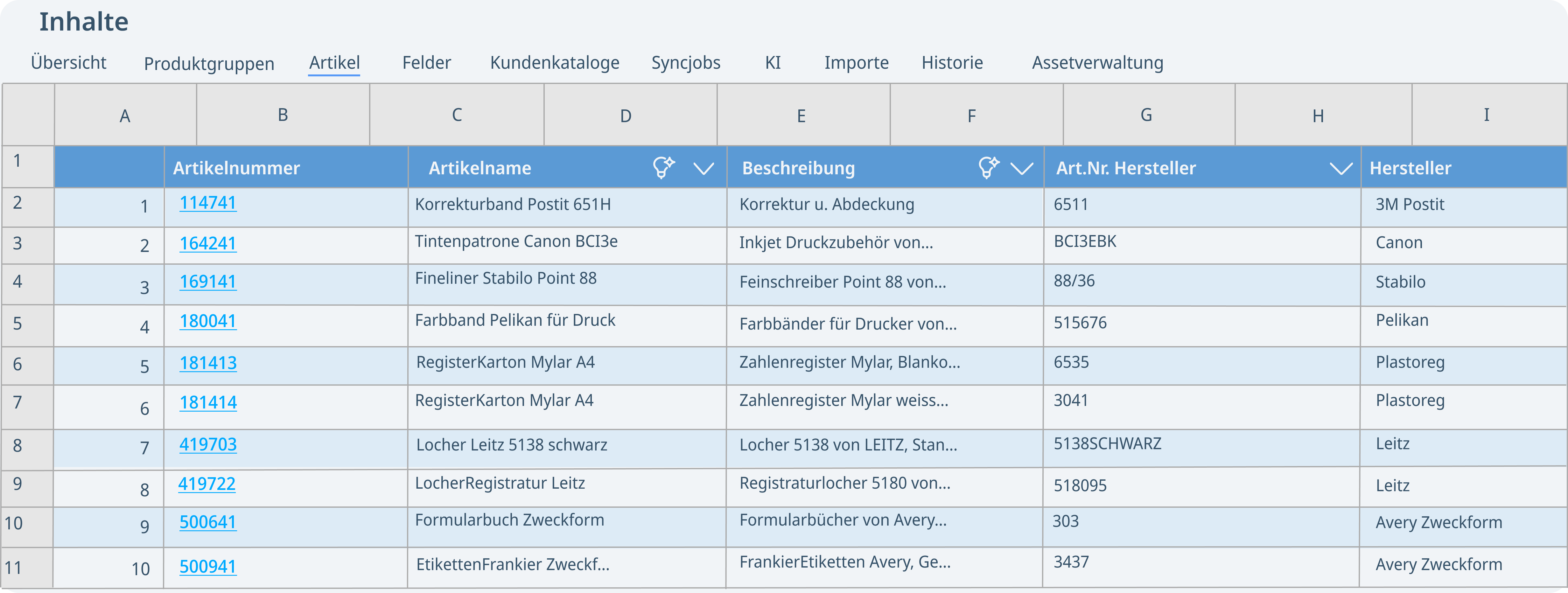Select column header C
Viewport: 1568px width, 593px height.
(x=457, y=115)
